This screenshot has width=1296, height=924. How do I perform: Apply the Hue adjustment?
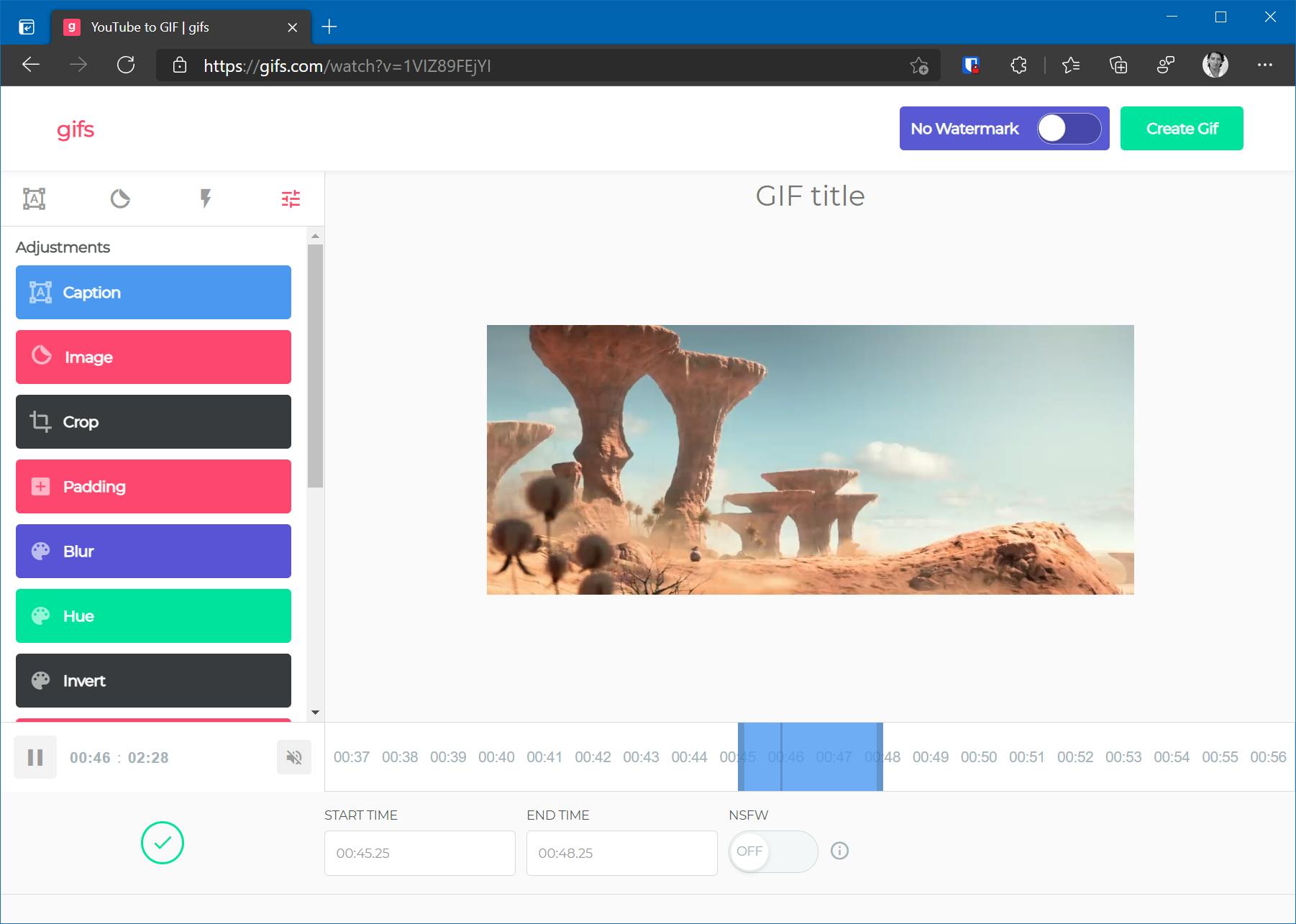tap(153, 616)
